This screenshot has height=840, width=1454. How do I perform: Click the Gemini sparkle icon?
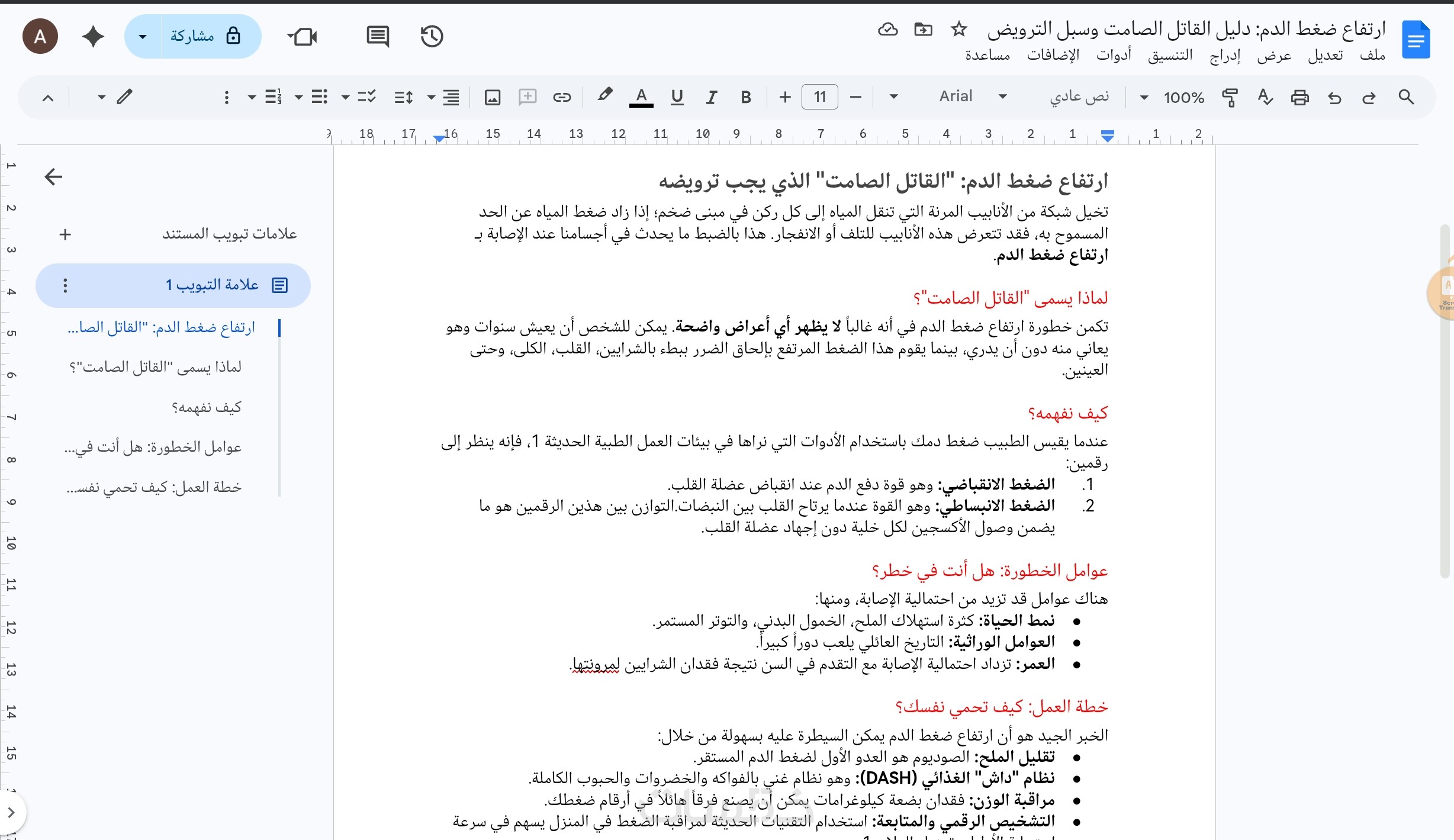pyautogui.click(x=93, y=37)
